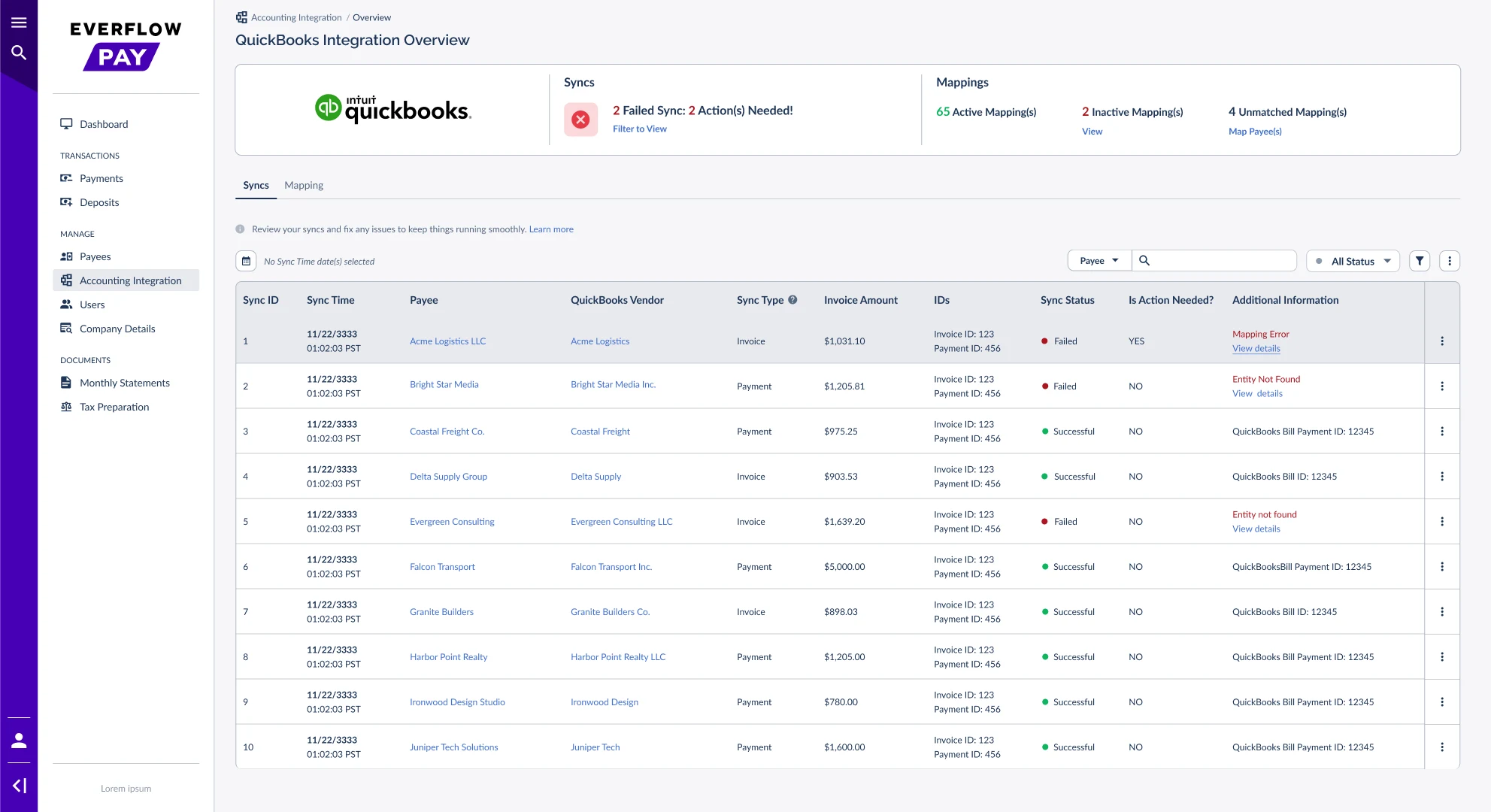Open row actions for Falcon Transport
The height and width of the screenshot is (812, 1491).
[x=1442, y=567]
